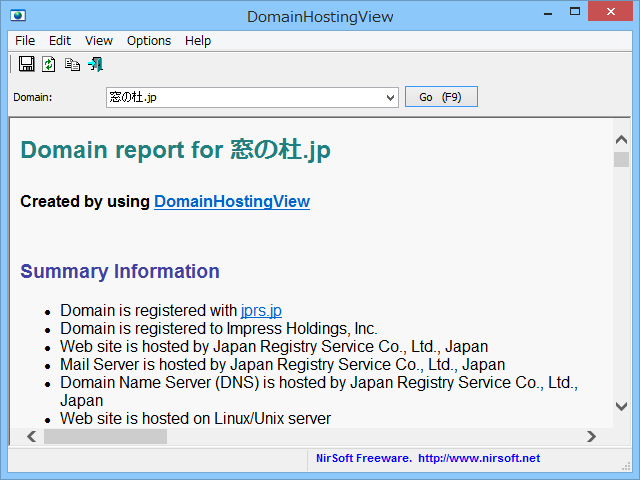Minimize the DomainHostingView window
640x480 pixels.
(x=548, y=12)
